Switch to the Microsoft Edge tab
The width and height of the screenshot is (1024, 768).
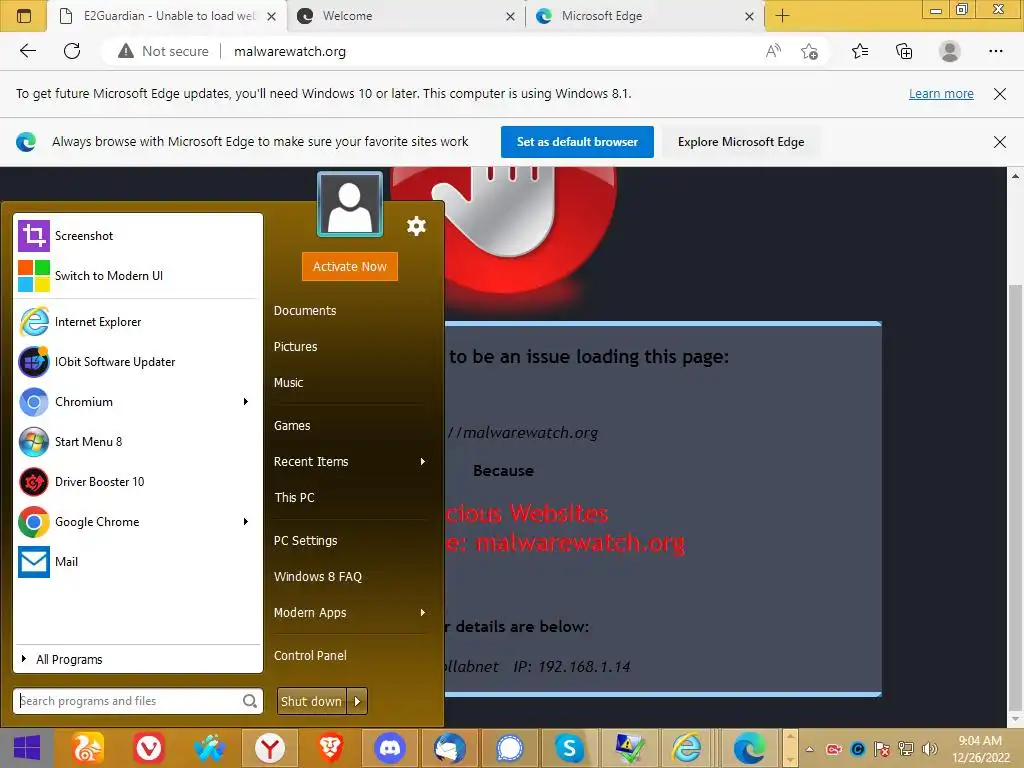645,16
